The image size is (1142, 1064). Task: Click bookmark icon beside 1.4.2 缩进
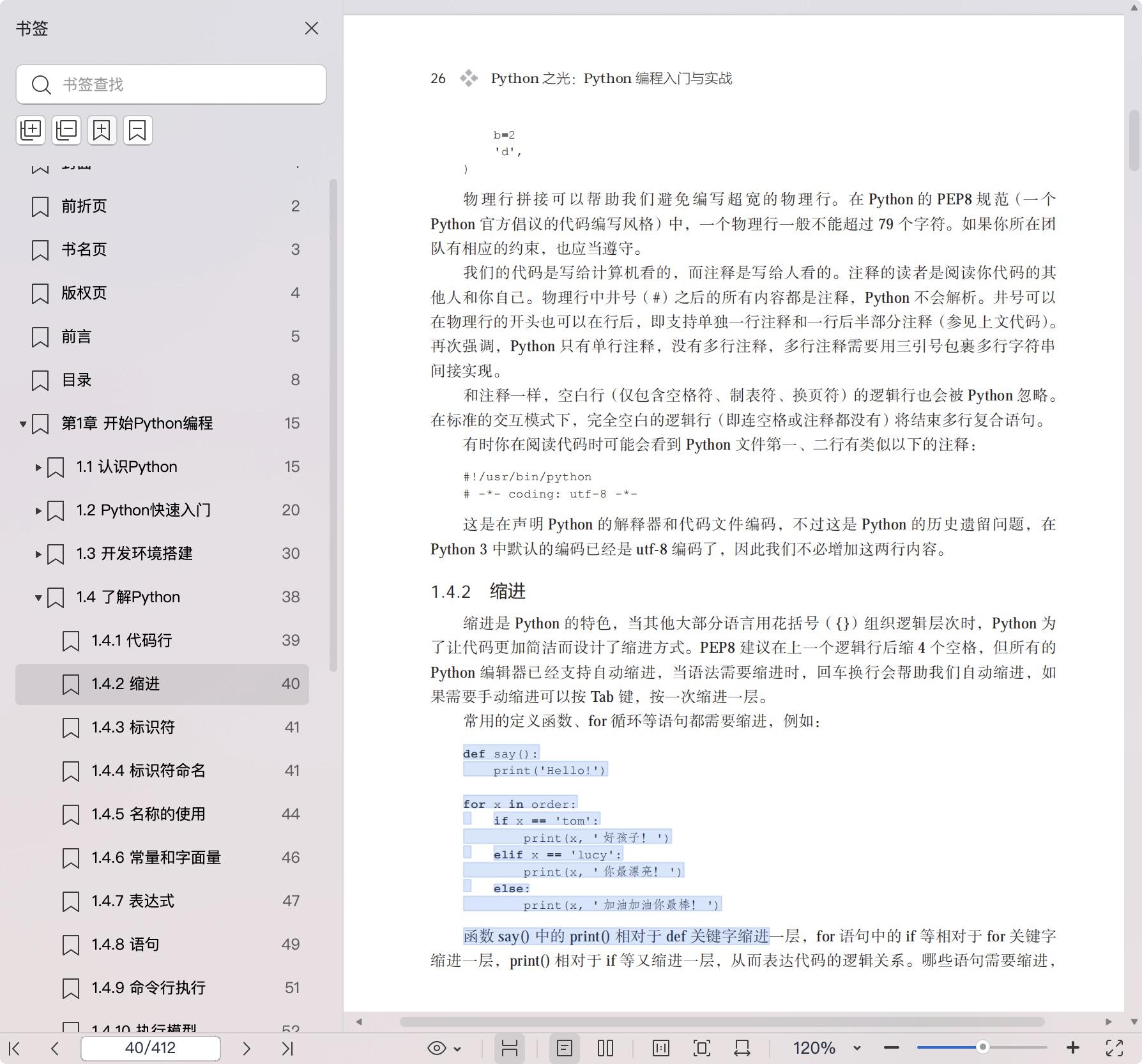coord(70,685)
